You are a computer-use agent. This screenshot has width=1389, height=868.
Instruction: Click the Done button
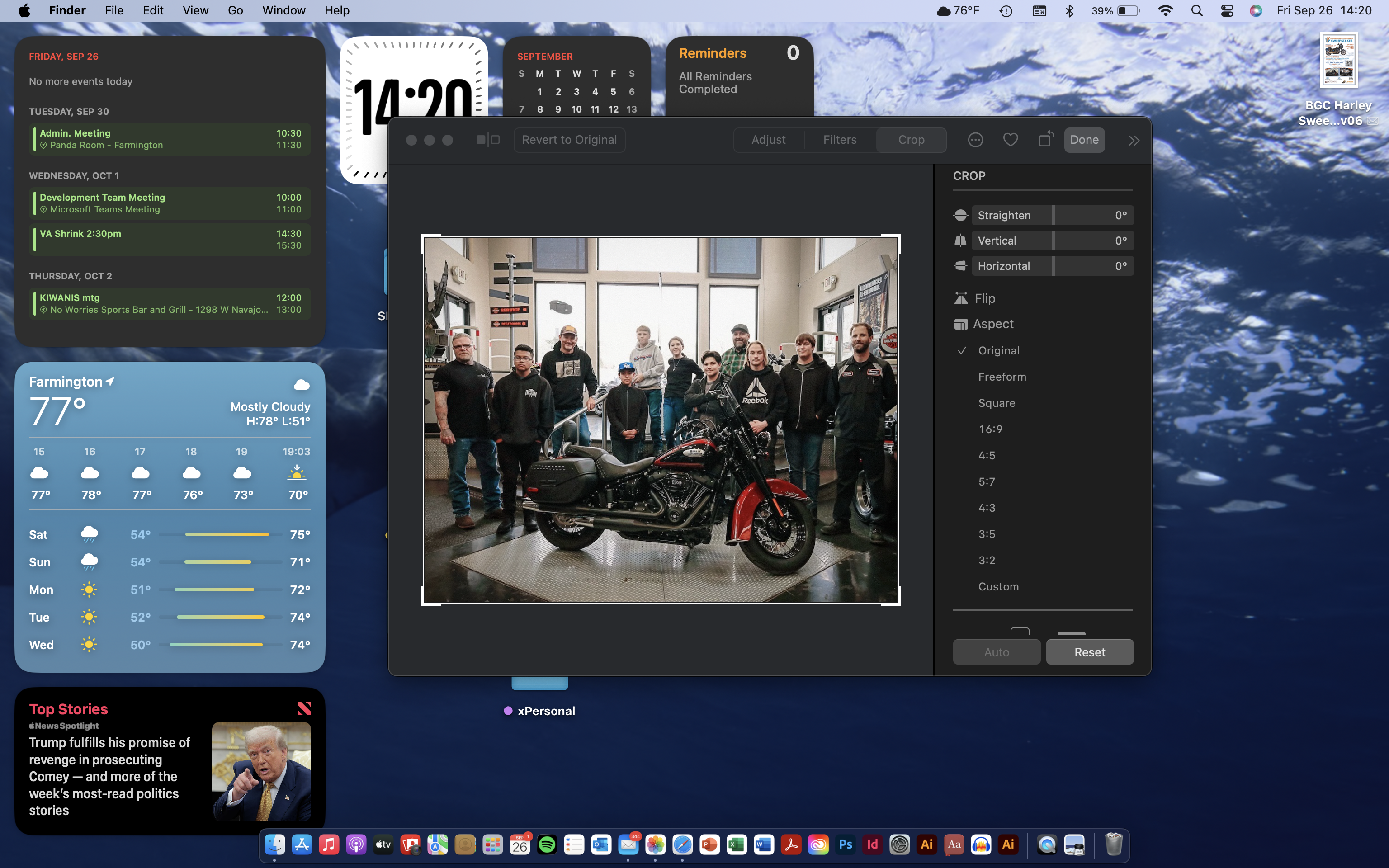click(1084, 140)
